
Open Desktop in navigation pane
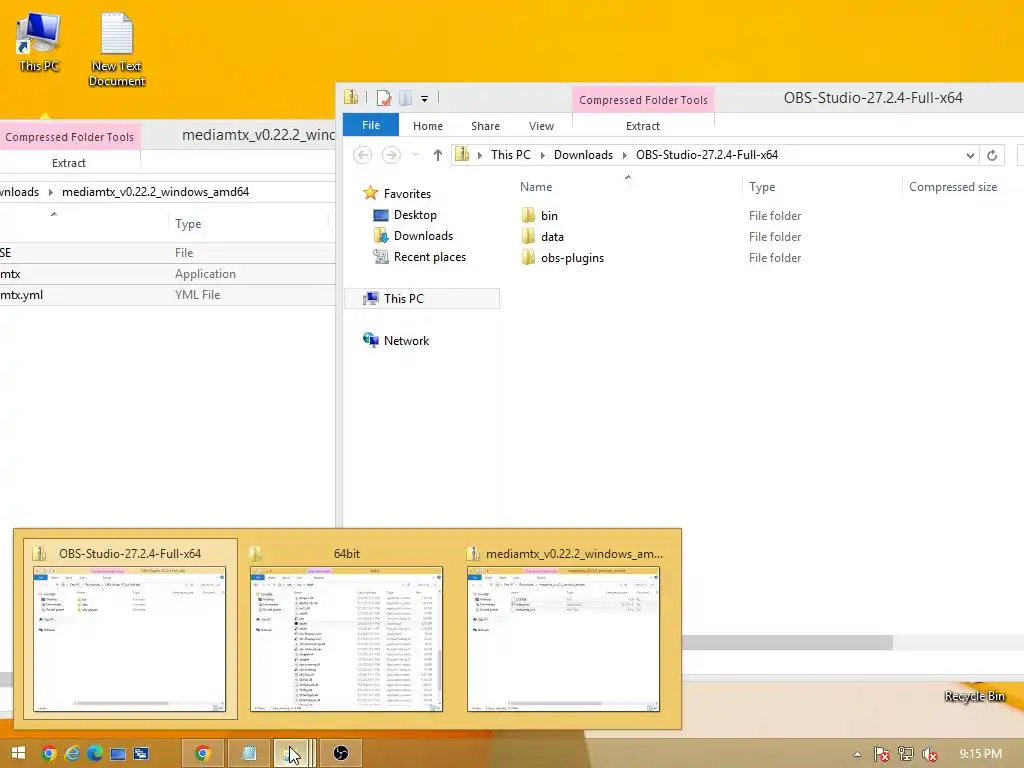click(415, 215)
